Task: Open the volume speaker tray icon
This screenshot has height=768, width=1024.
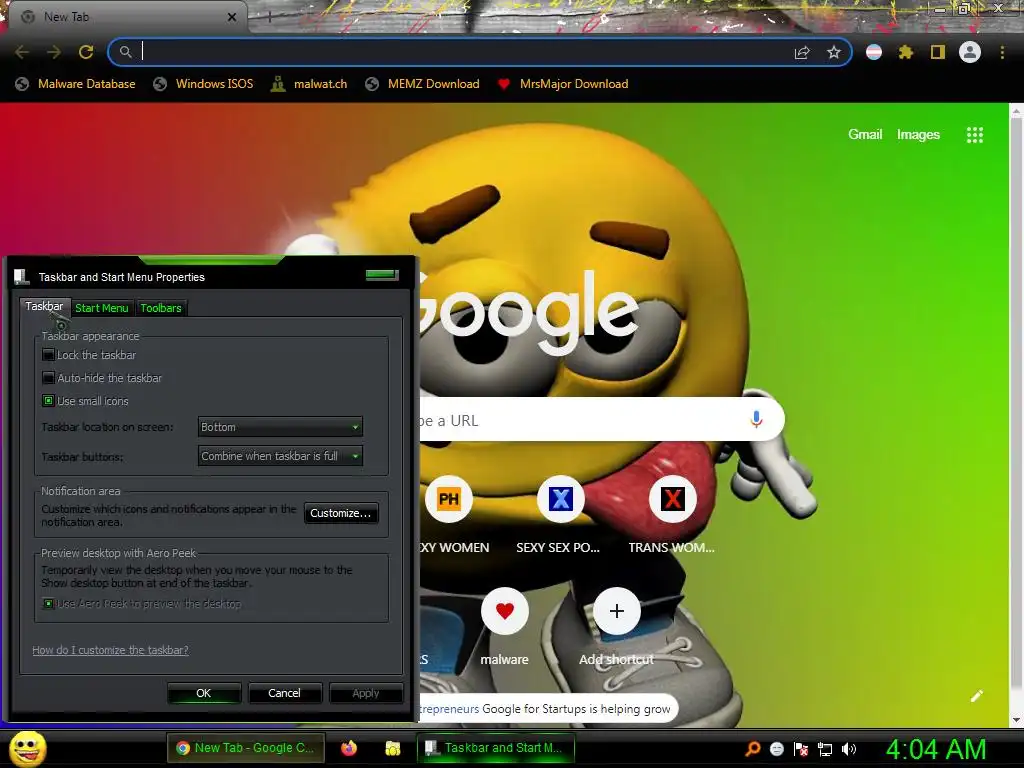Action: tap(849, 749)
